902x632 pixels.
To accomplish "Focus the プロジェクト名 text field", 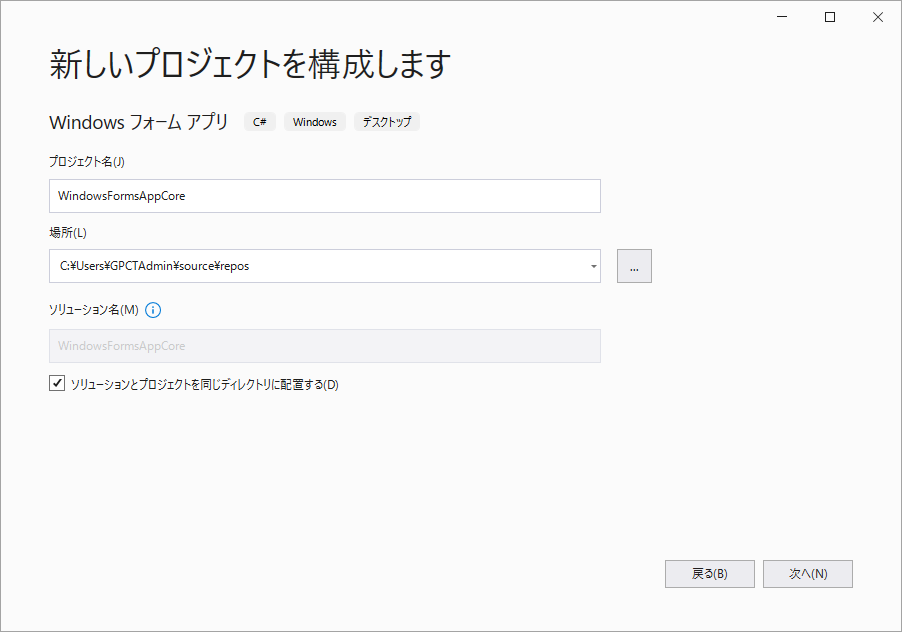I will [x=324, y=196].
